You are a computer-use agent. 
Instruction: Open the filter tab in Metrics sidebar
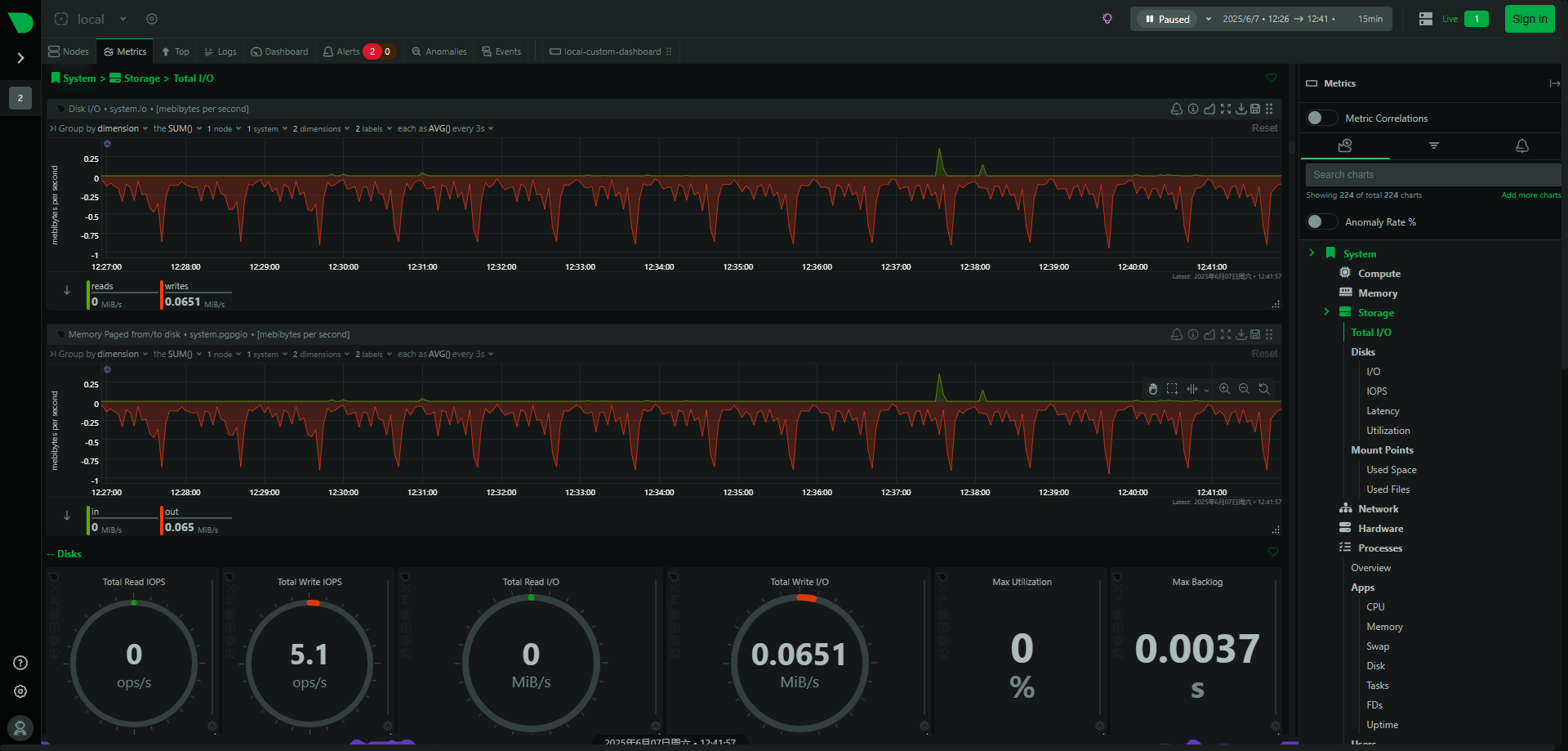pos(1433,145)
